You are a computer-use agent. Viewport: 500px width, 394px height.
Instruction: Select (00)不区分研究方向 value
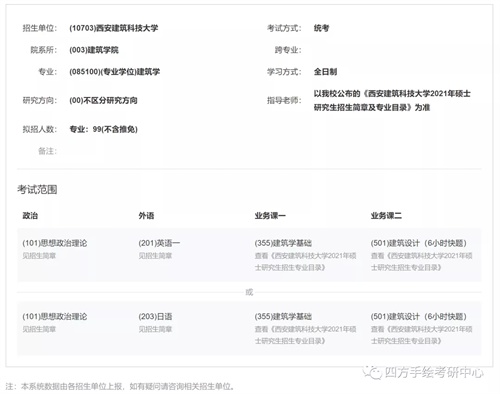click(103, 100)
